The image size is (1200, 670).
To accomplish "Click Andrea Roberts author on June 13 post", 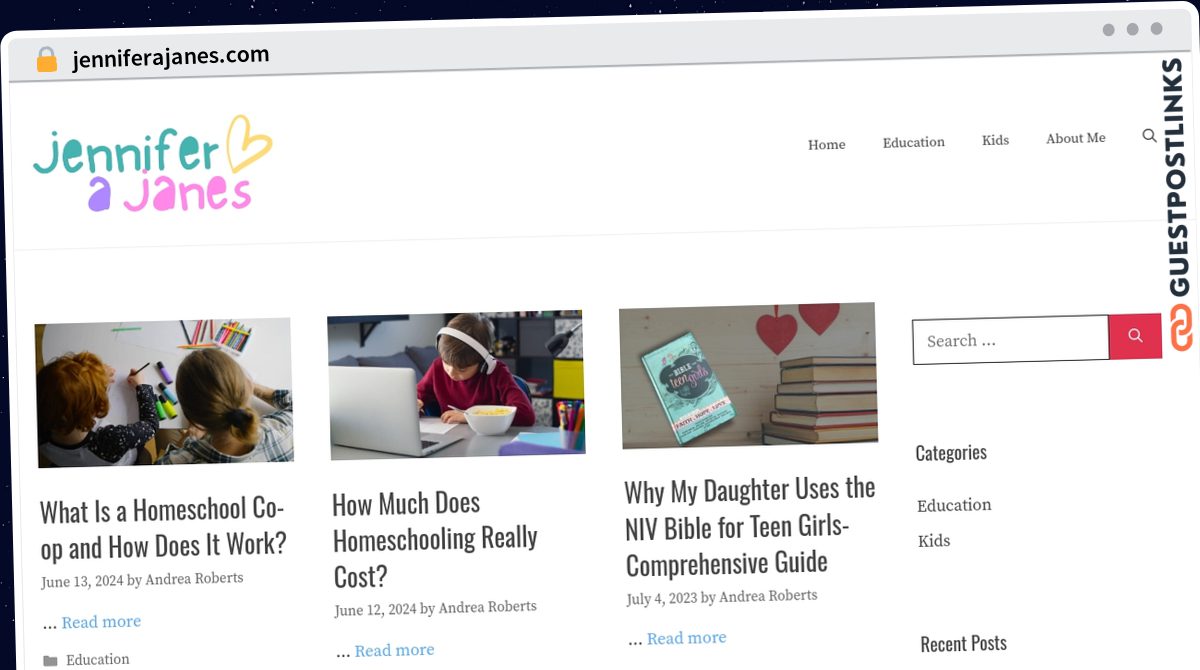I will 194,579.
